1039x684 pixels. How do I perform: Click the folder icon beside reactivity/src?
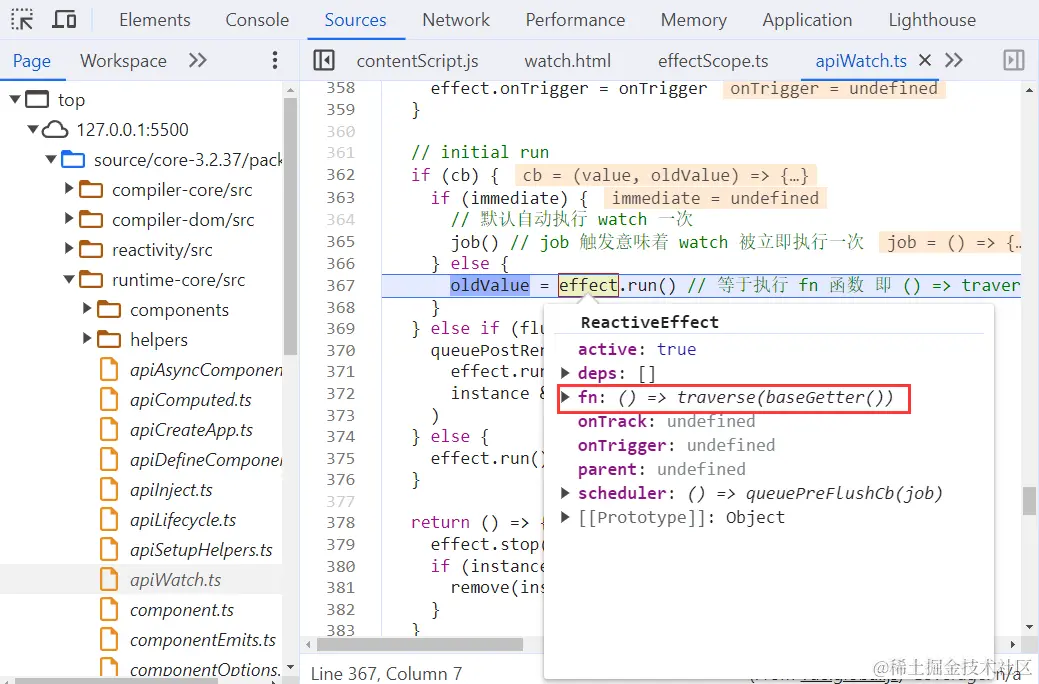coord(91,249)
